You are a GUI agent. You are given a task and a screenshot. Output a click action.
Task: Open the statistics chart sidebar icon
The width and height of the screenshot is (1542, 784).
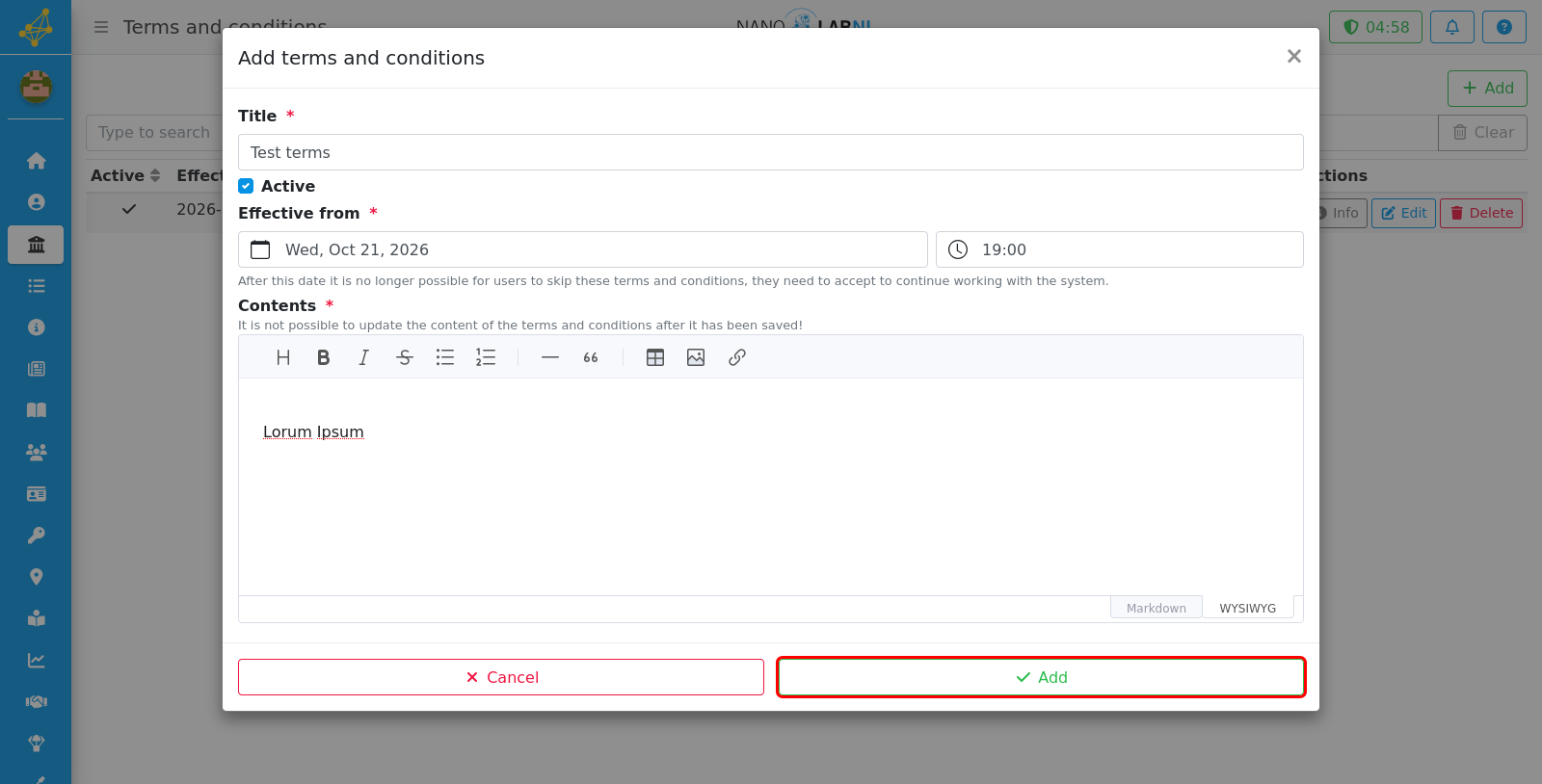(37, 661)
